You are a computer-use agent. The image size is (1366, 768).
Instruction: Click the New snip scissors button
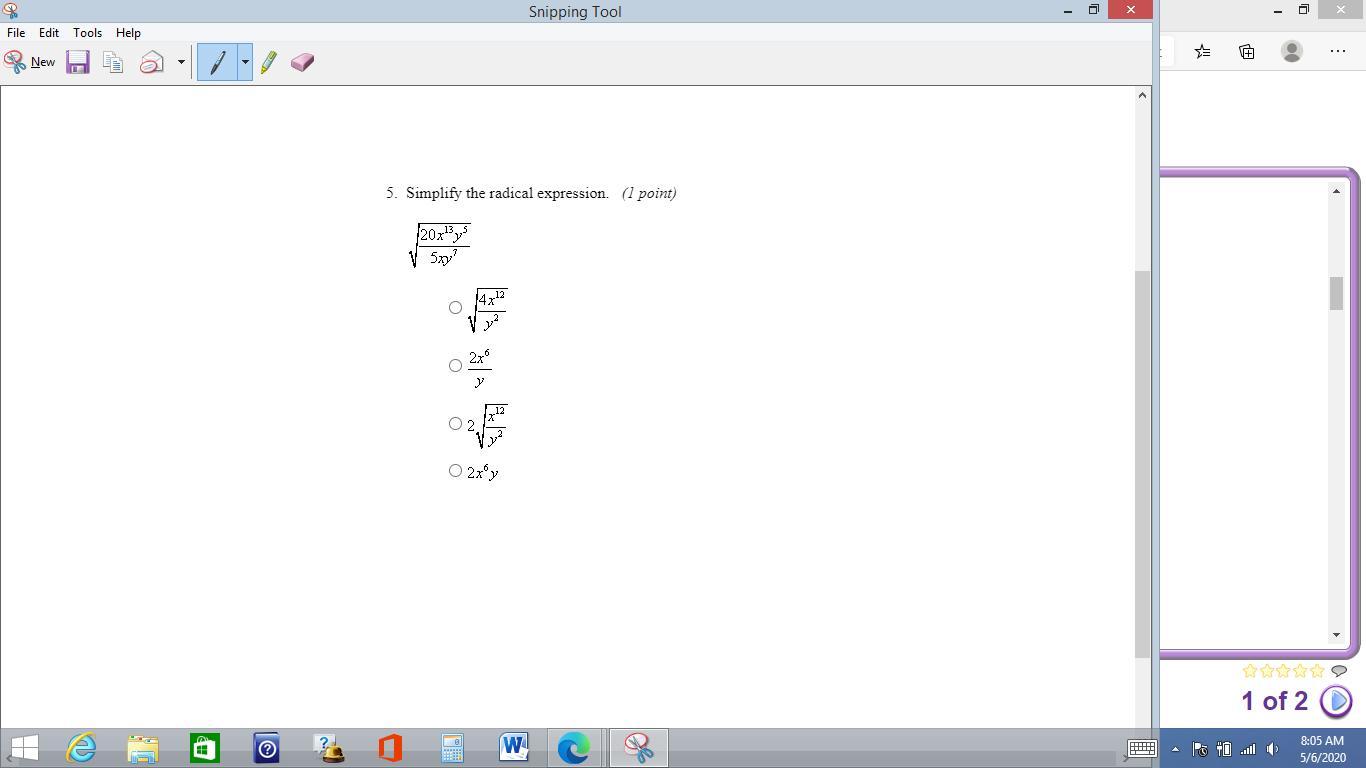coord(29,62)
